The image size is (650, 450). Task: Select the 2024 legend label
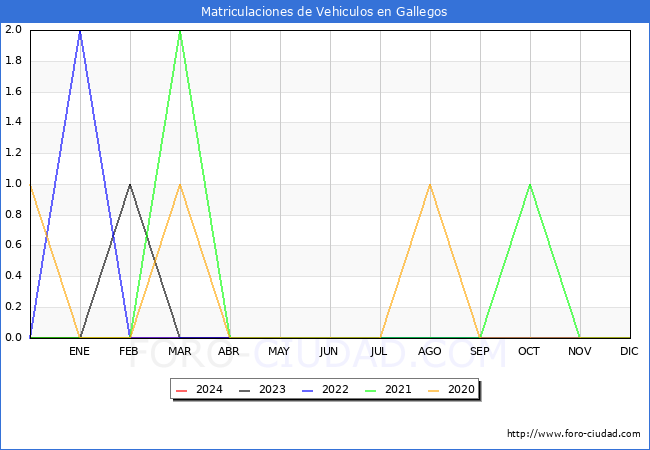point(209,390)
